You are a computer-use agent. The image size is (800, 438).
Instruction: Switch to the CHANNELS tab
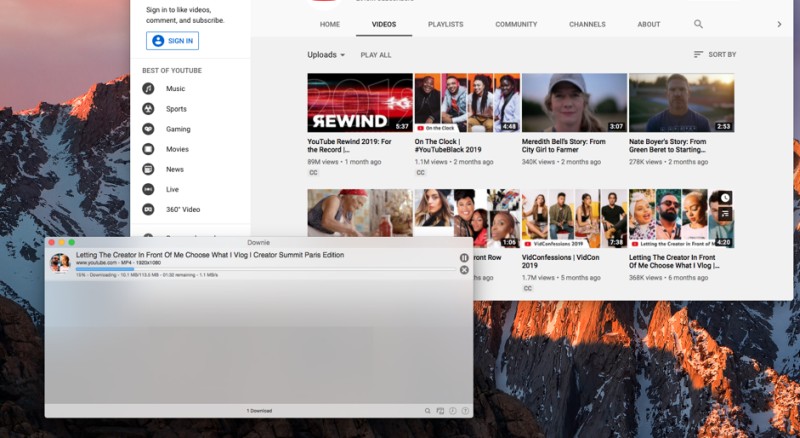(x=587, y=25)
